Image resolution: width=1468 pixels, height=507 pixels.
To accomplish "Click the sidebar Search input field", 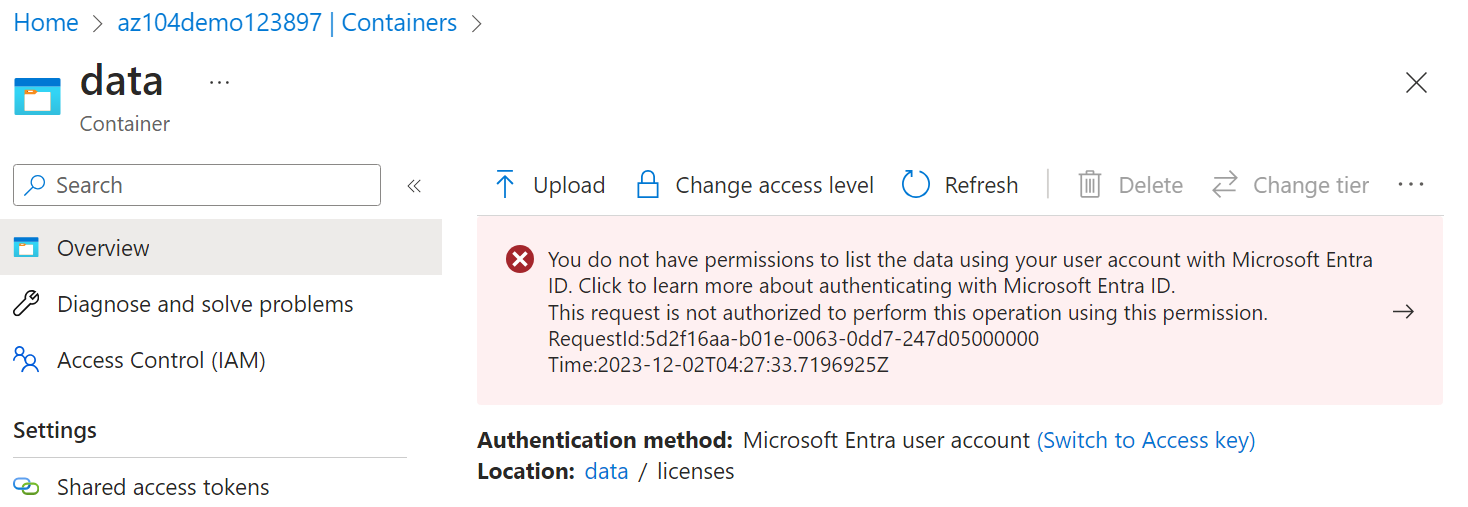I will pyautogui.click(x=210, y=185).
